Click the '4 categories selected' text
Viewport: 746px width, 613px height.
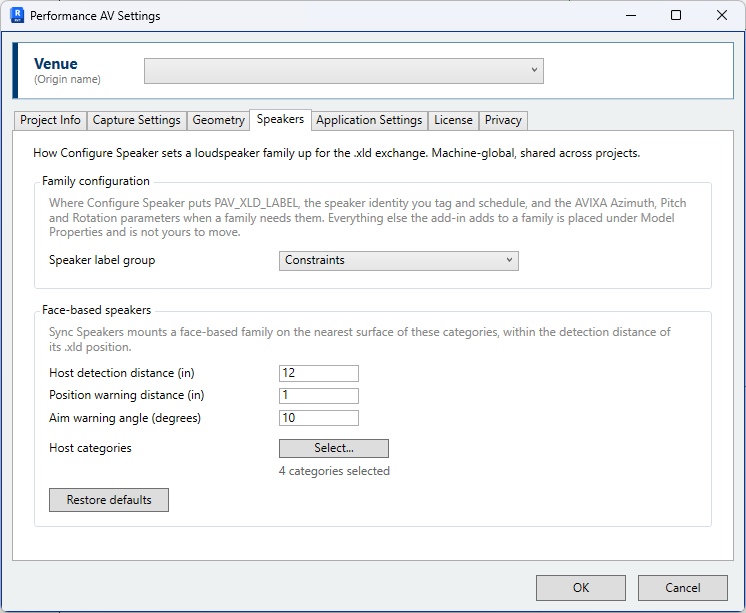click(334, 471)
